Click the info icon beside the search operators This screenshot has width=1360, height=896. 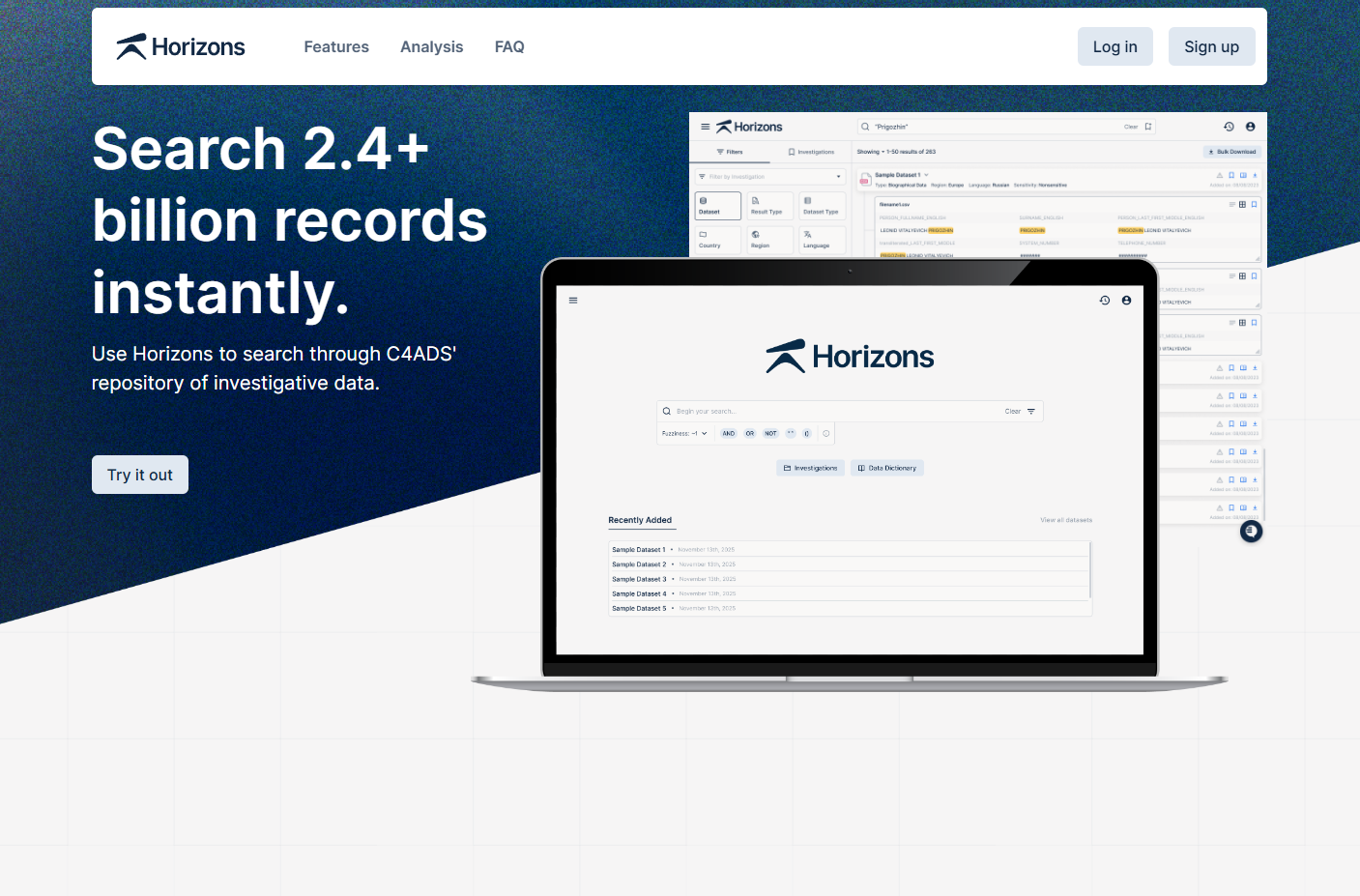click(x=826, y=433)
